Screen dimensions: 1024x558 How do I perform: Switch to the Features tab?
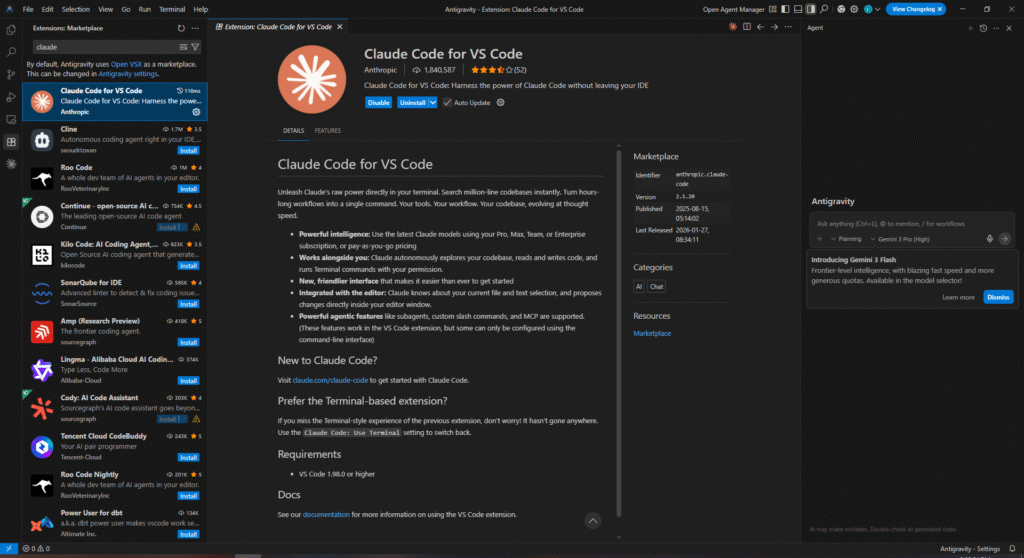click(327, 130)
